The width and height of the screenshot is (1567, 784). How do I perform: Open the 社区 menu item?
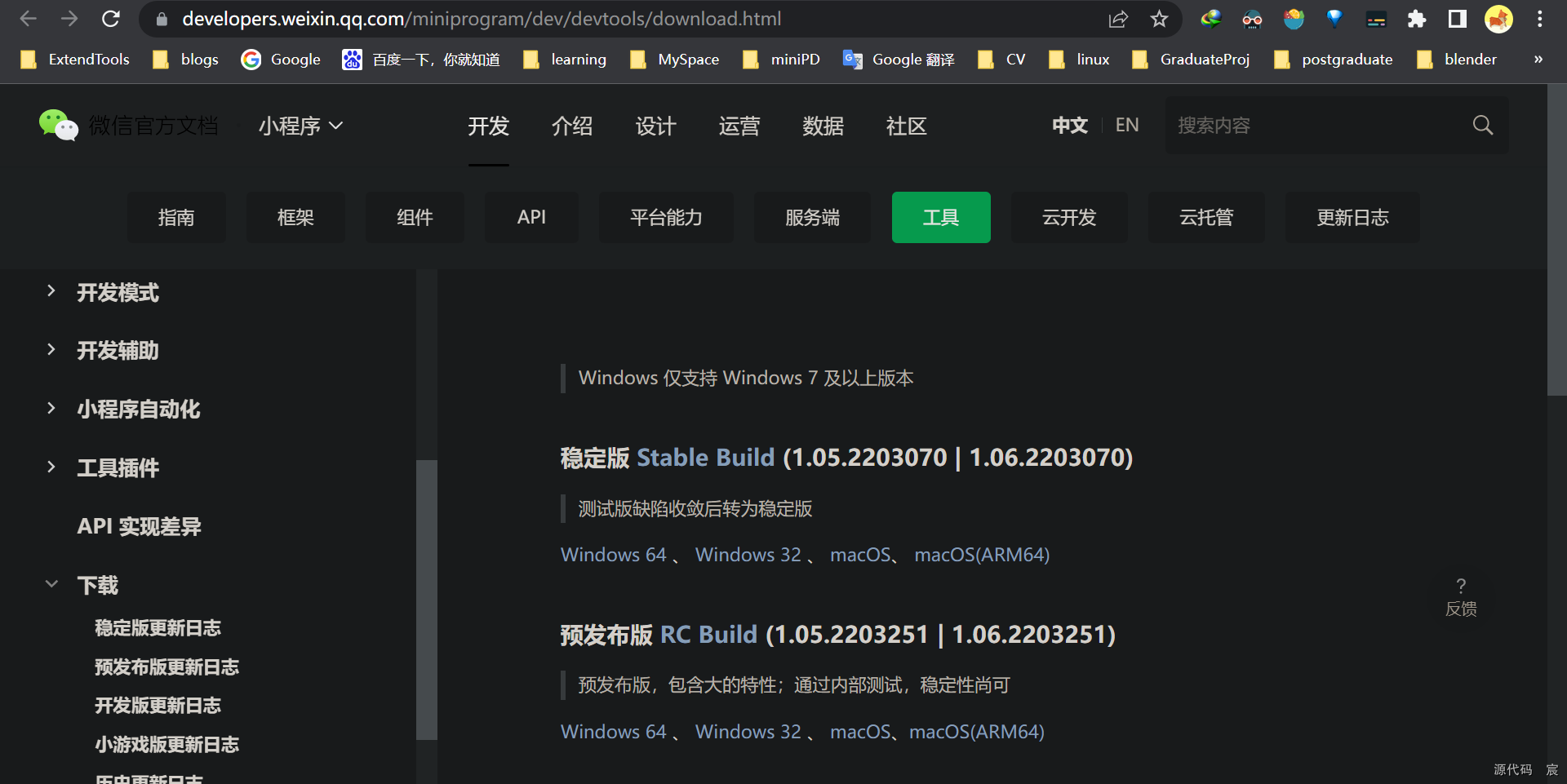click(906, 126)
